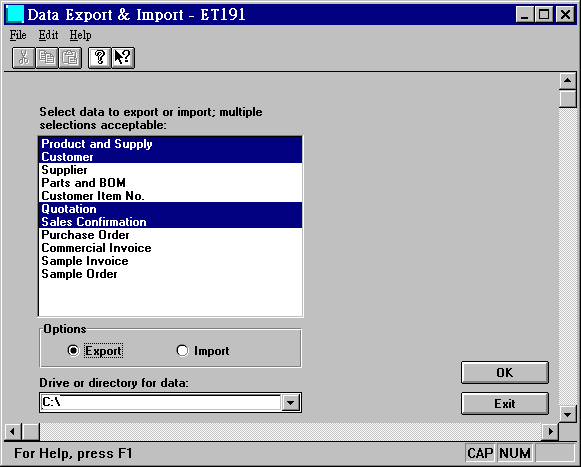Select the Import radio button
This screenshot has height=467, width=581.
(x=182, y=350)
